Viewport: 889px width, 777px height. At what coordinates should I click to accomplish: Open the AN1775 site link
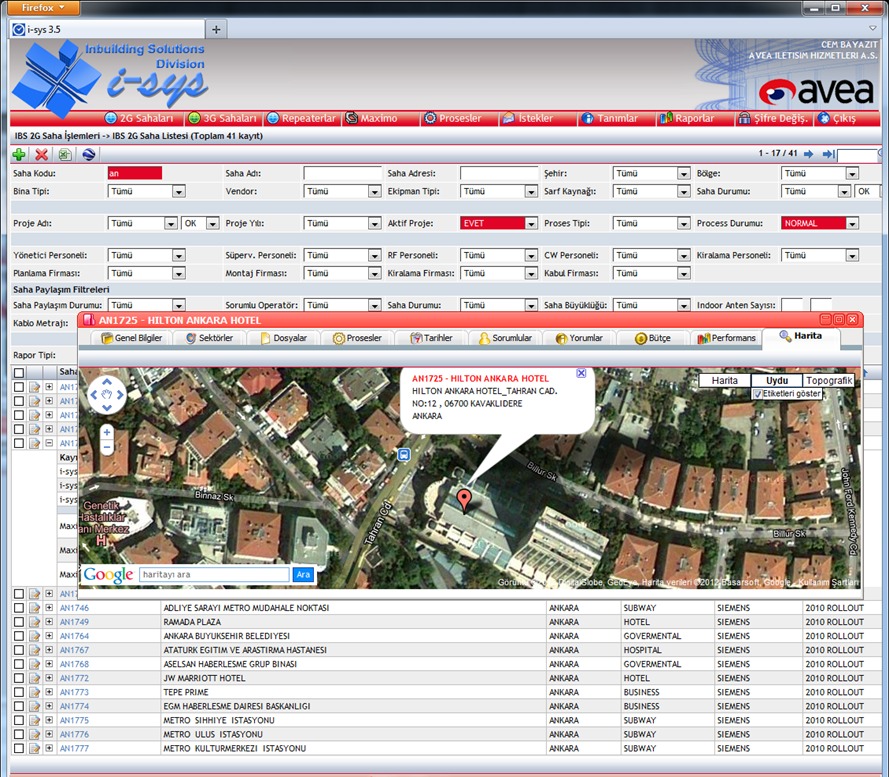coord(74,720)
